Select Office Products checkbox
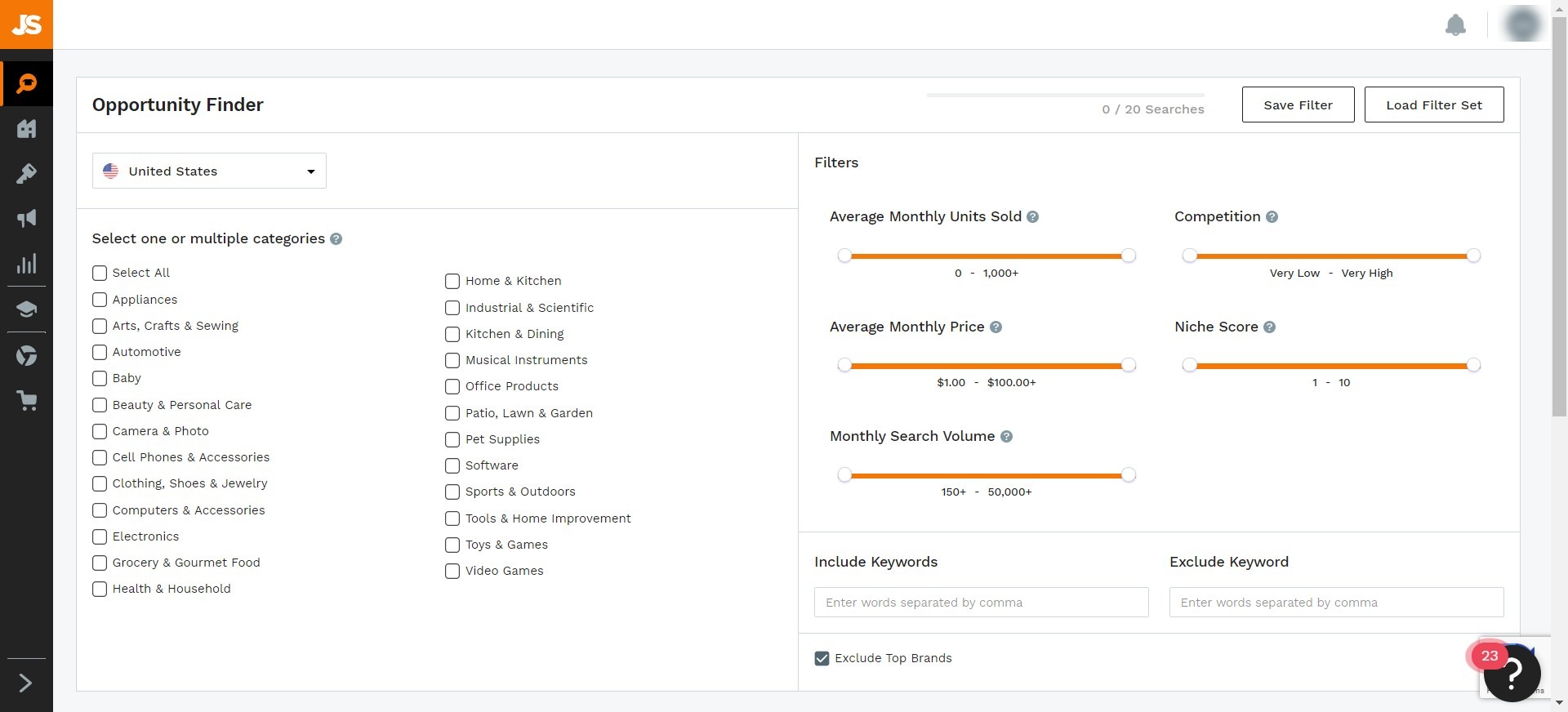 (x=452, y=386)
